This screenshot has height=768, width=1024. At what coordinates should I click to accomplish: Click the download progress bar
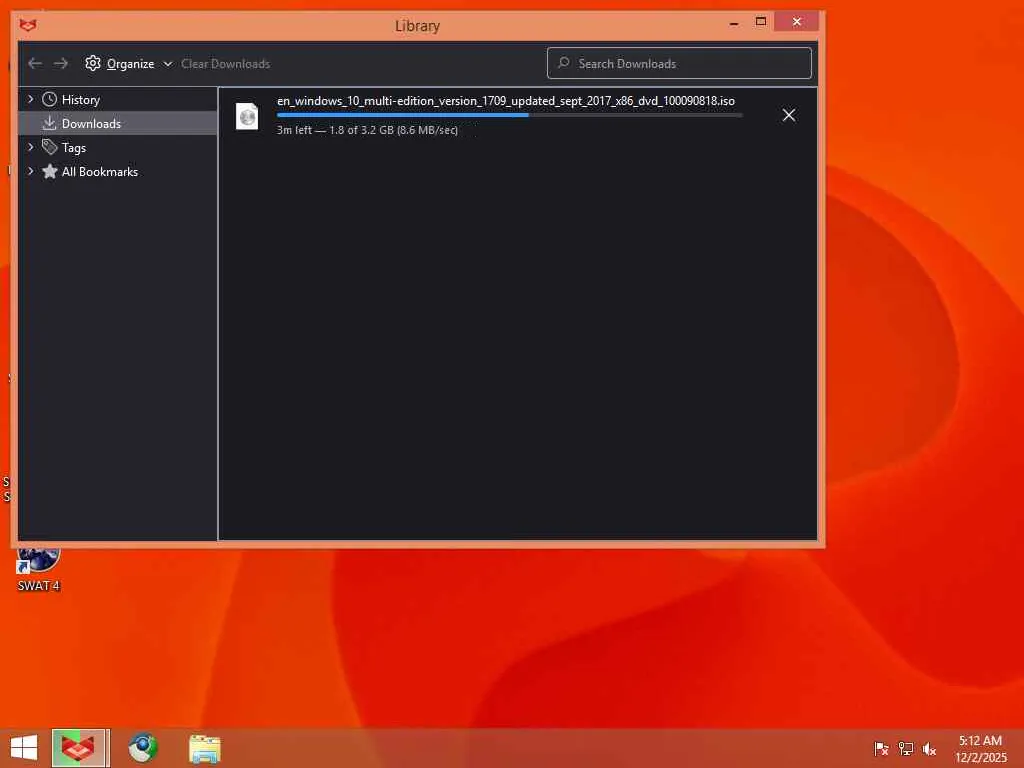click(509, 115)
